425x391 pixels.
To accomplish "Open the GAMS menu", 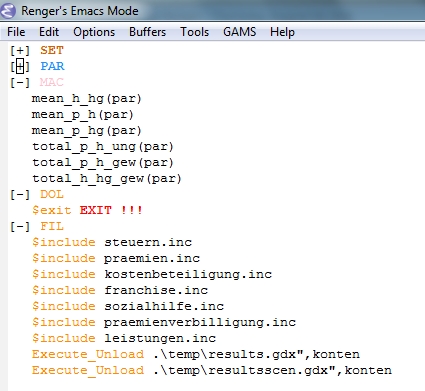I will [240, 32].
